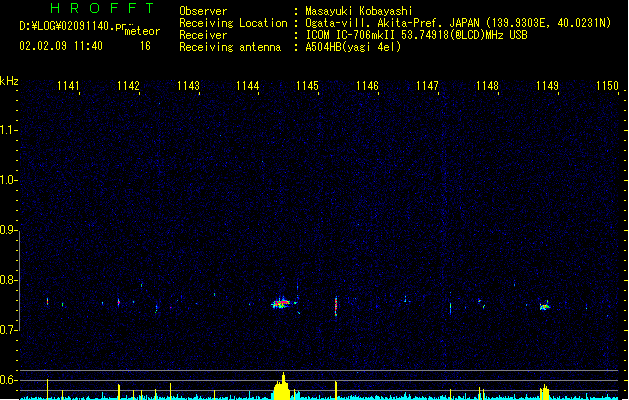This screenshot has height=400, width=629.
Task: Click the 'Receiving antenna' label
Action: point(230,47)
